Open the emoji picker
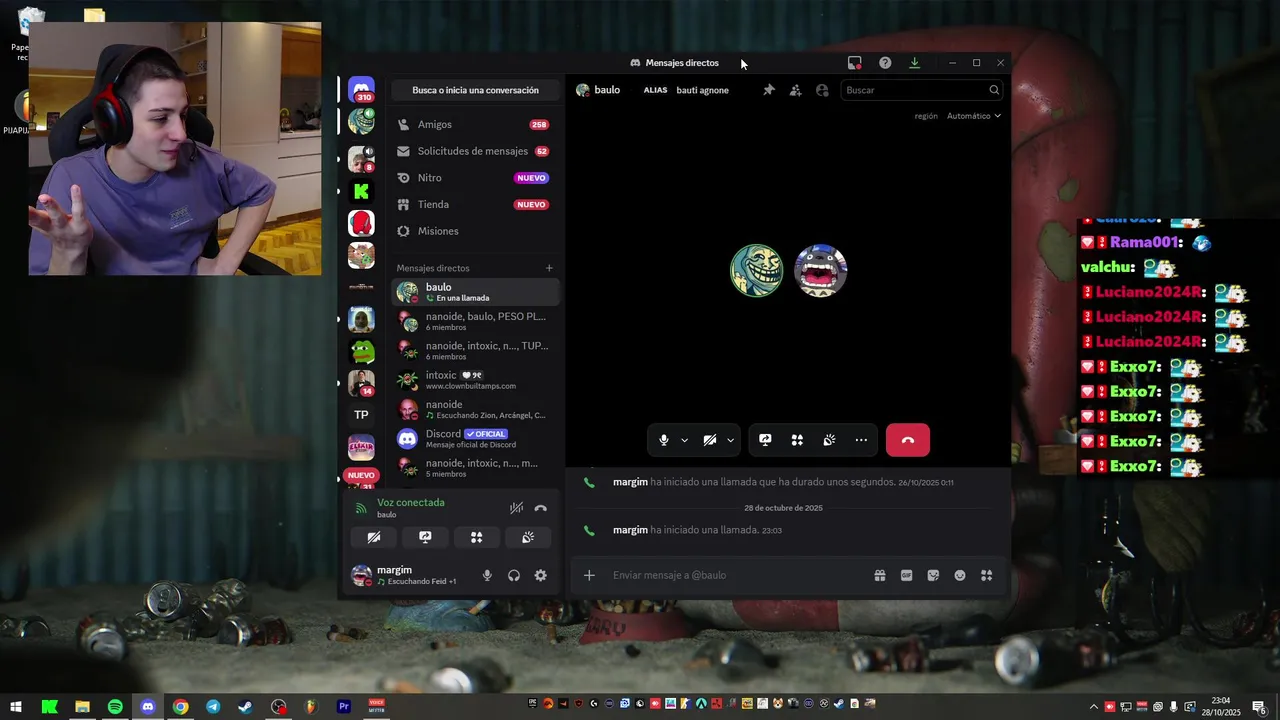Viewport: 1280px width, 720px height. 960,575
